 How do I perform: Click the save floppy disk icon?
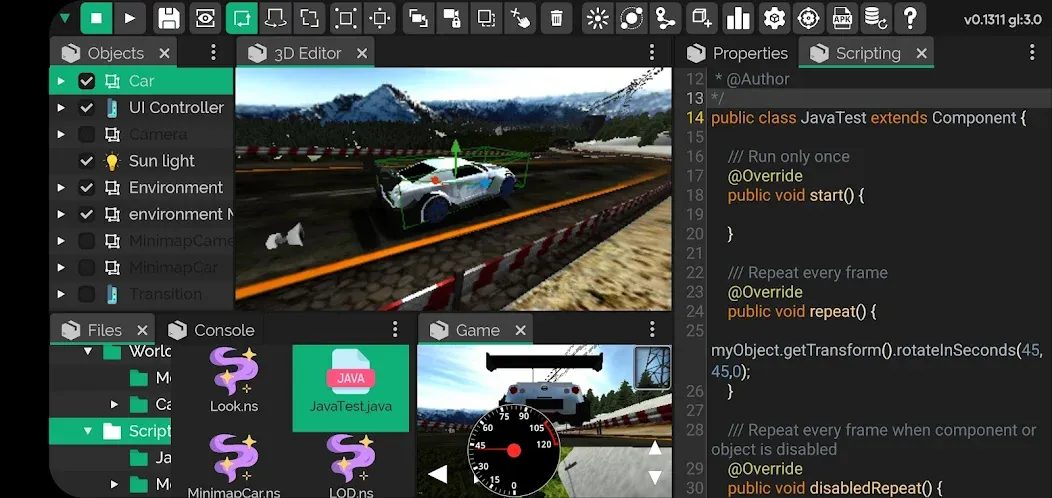(168, 18)
